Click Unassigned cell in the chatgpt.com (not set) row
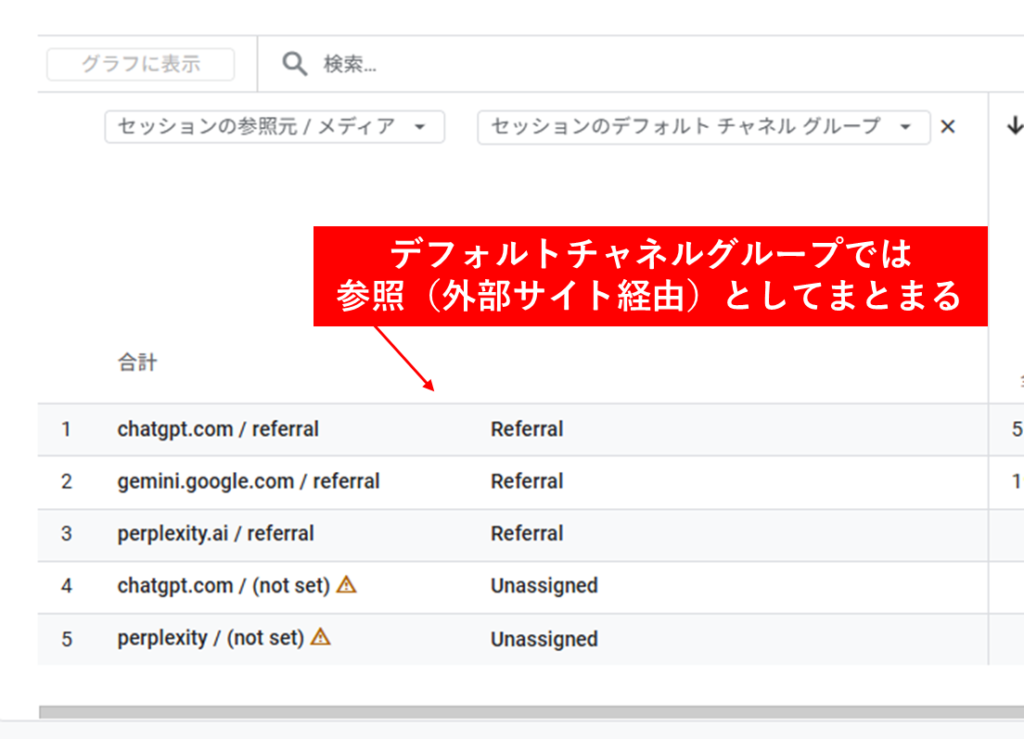 click(x=544, y=586)
